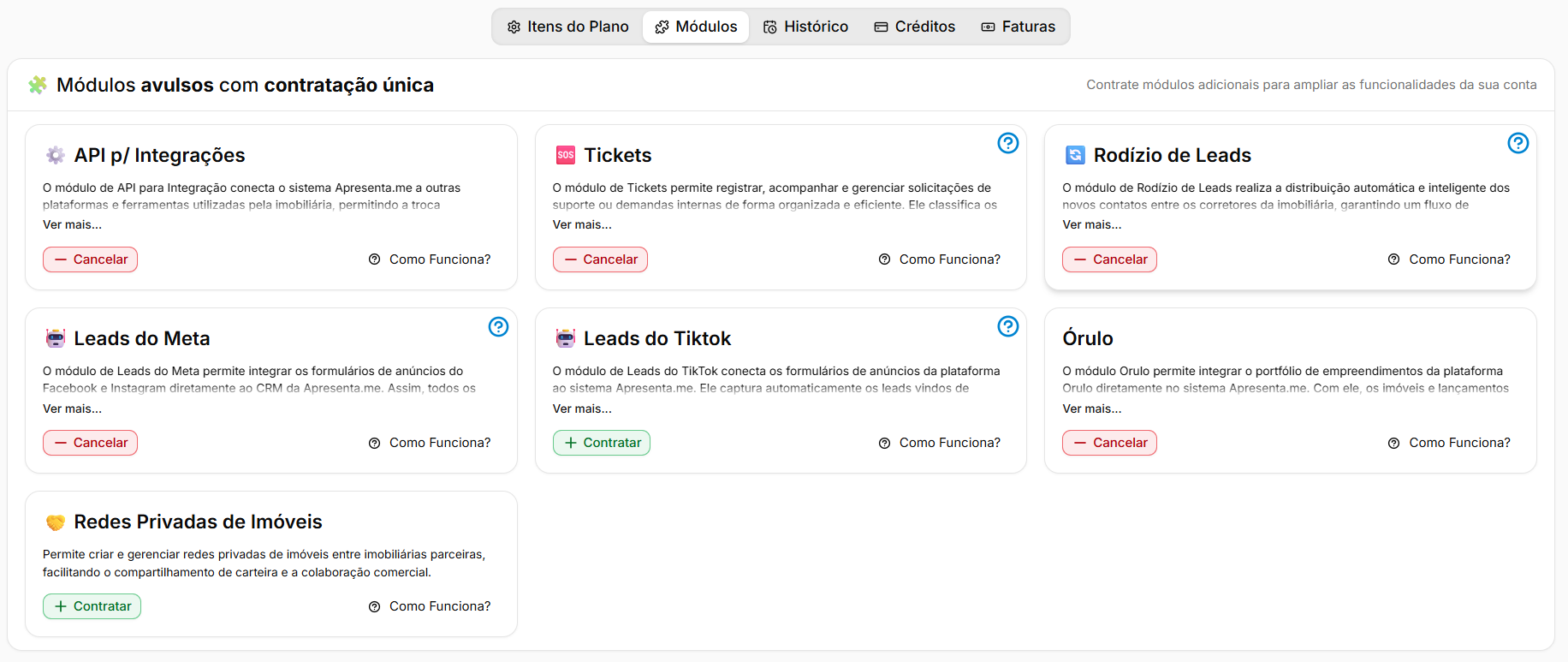
Task: Click the handshake icon beside Redes Privadas
Action: tap(56, 522)
